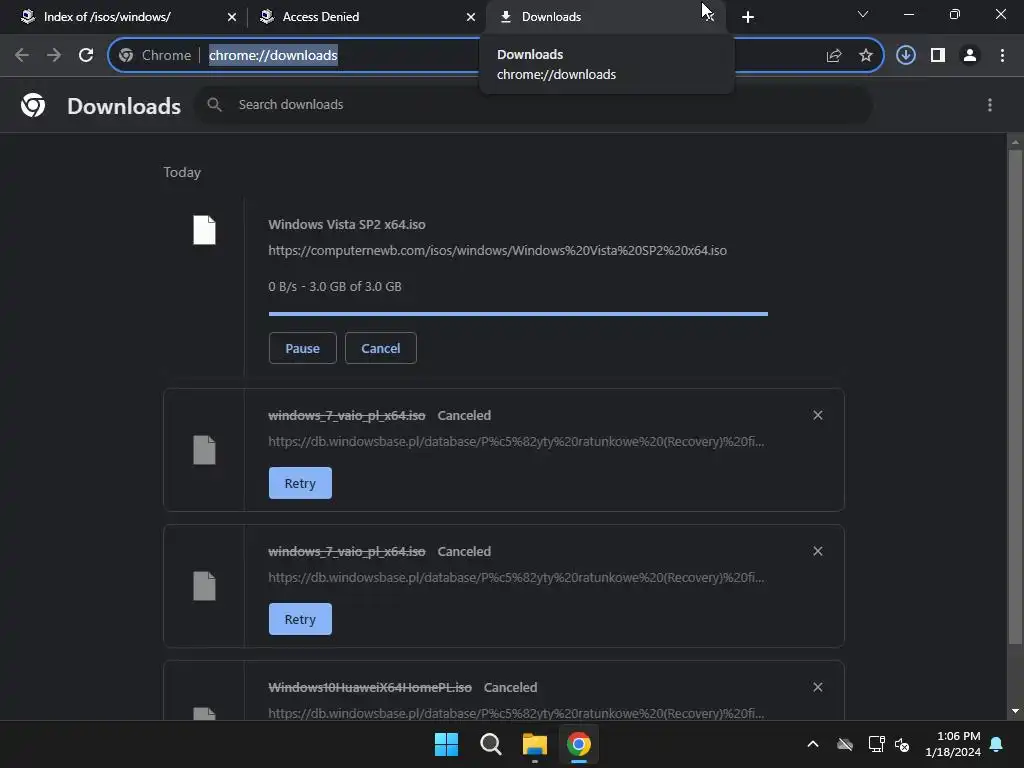This screenshot has height=768, width=1024.
Task: Open the Windows Start menu
Action: (x=447, y=744)
